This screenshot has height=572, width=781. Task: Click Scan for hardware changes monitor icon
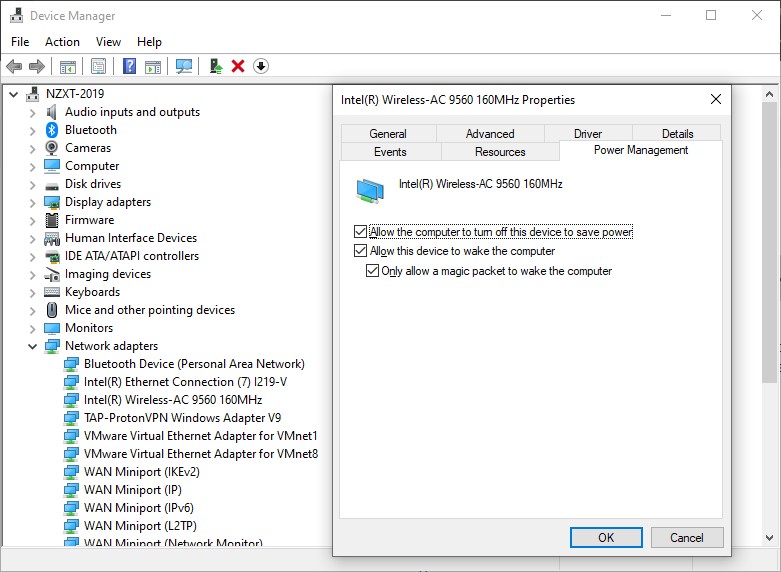click(184, 66)
